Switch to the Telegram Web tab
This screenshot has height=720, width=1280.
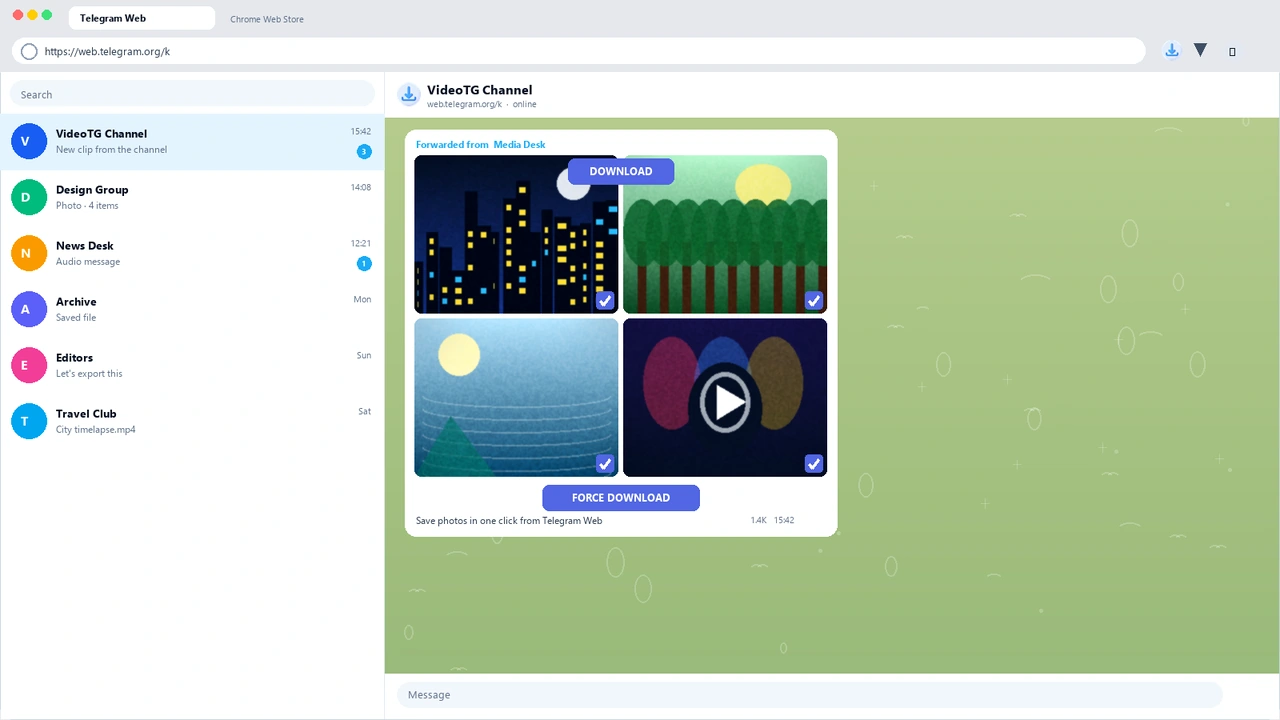coord(141,18)
